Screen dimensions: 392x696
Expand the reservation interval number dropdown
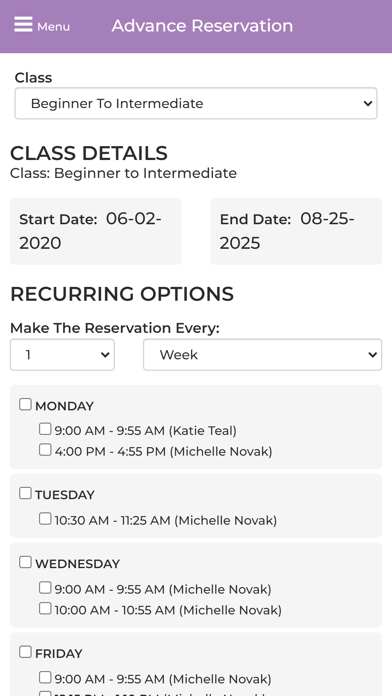[x=62, y=355]
